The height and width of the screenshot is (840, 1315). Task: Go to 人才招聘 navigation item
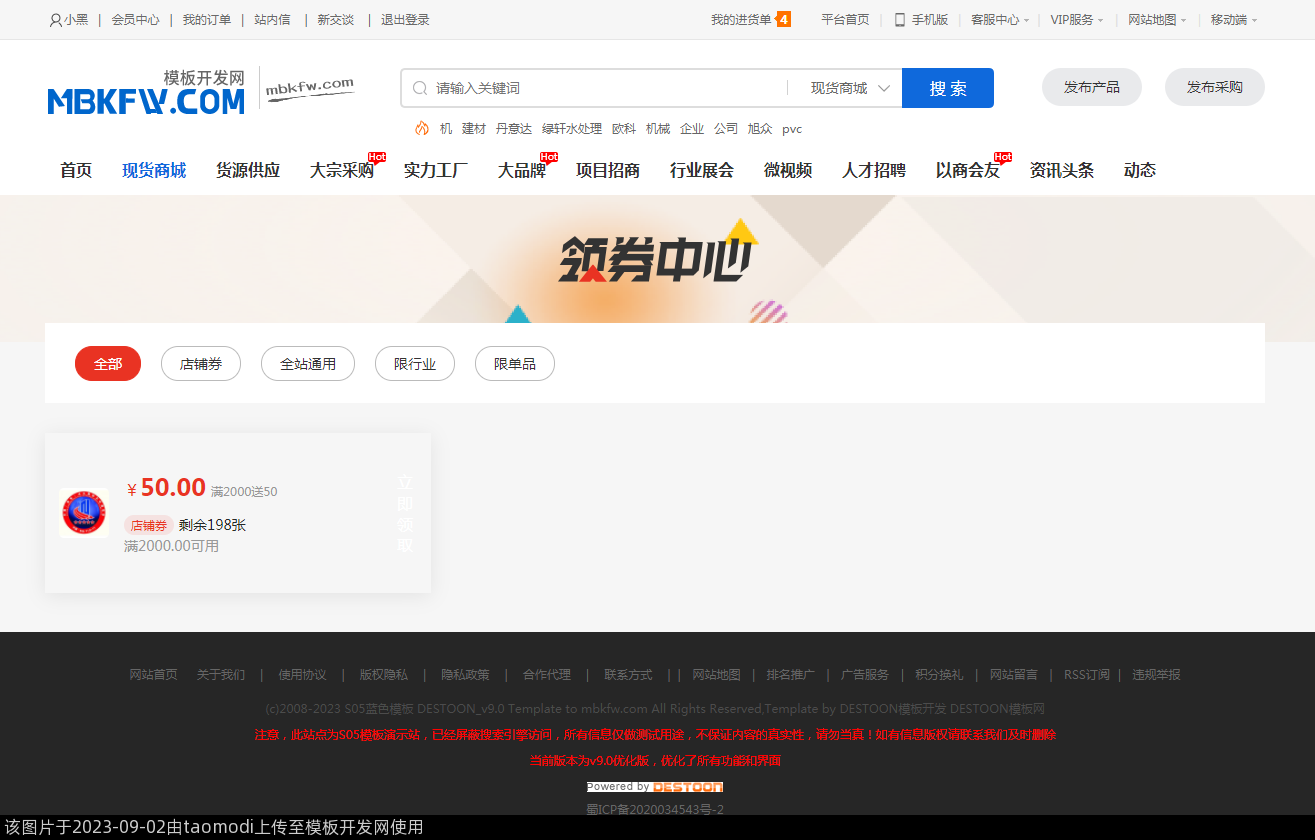873,170
